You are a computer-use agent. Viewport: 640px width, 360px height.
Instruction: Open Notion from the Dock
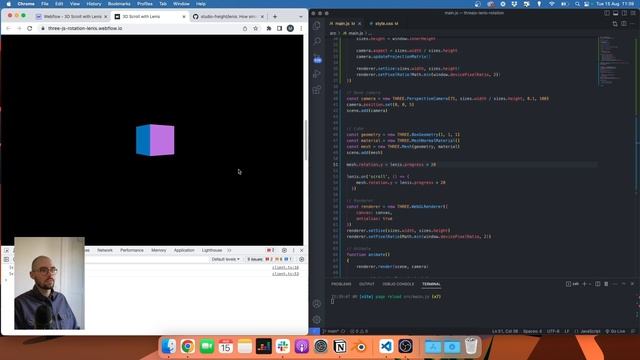(x=340, y=347)
